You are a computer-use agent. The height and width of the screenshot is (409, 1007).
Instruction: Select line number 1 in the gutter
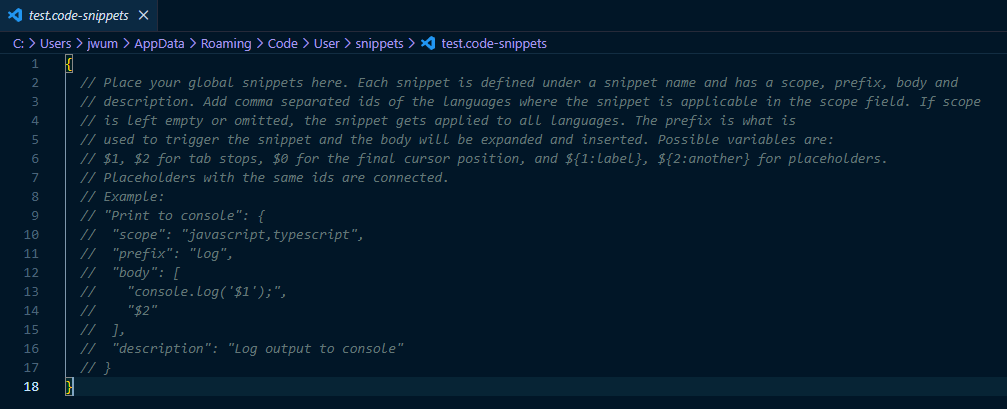click(x=35, y=63)
